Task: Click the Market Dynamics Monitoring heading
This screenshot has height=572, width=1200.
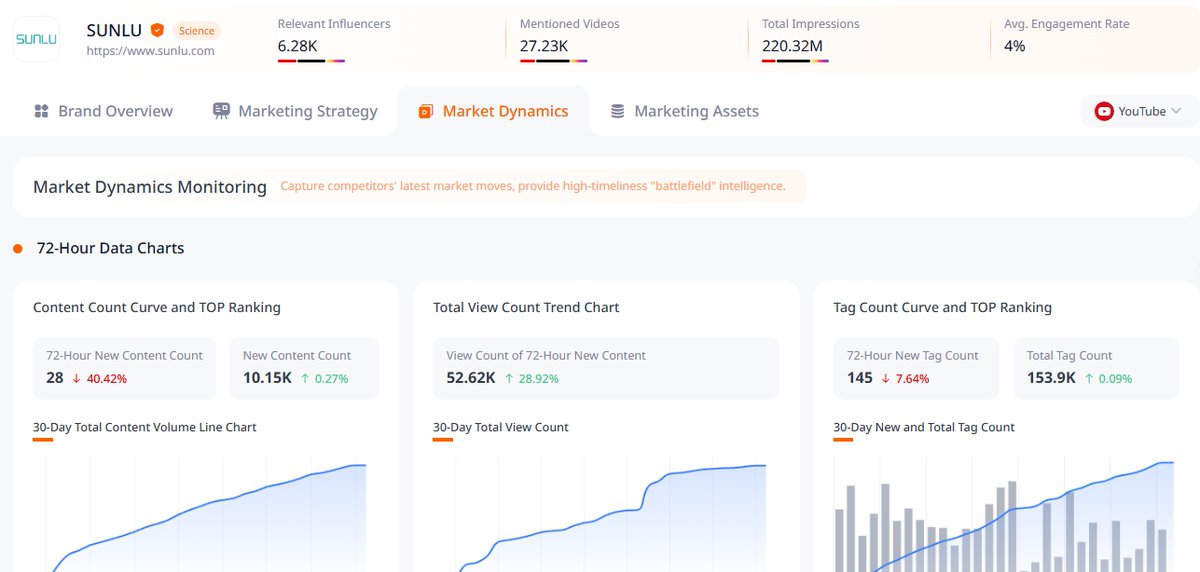Action: pos(150,187)
